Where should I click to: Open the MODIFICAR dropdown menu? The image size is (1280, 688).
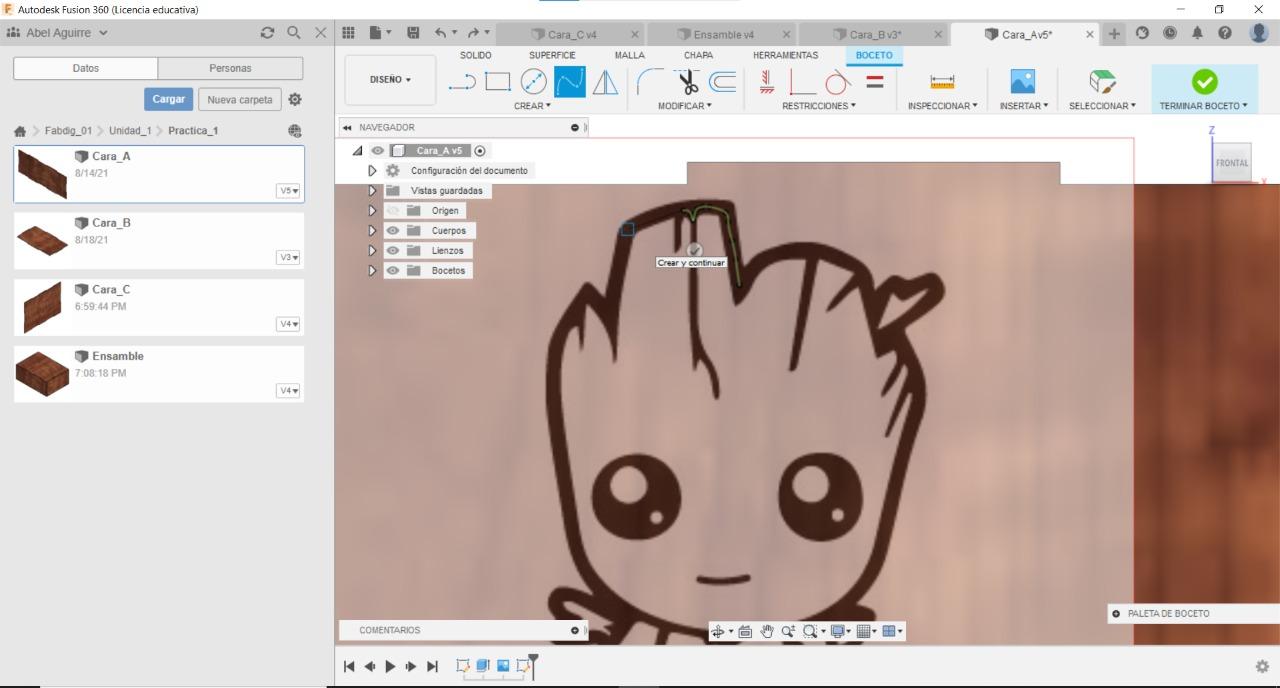coord(685,106)
